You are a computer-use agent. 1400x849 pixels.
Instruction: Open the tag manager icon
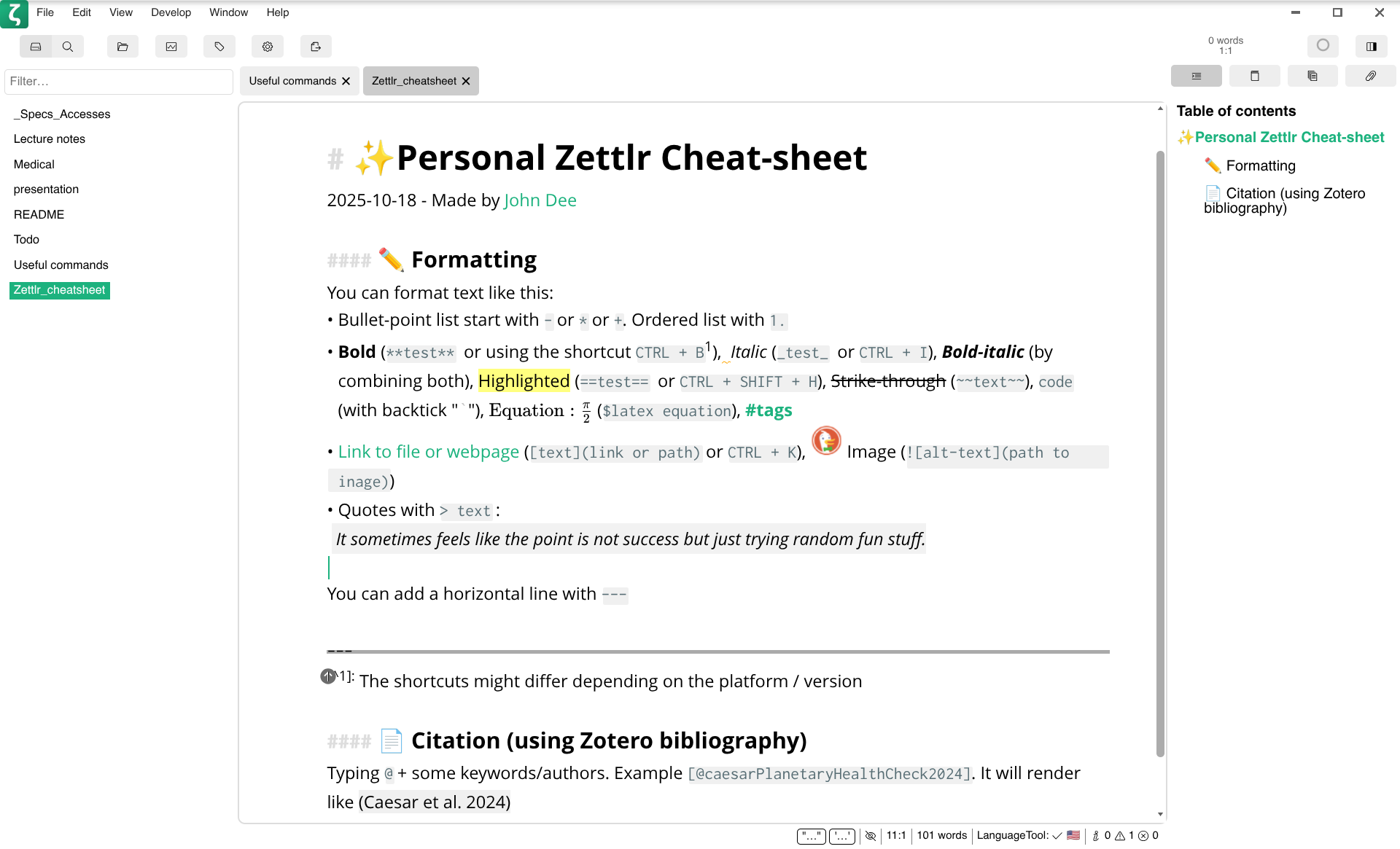point(219,46)
